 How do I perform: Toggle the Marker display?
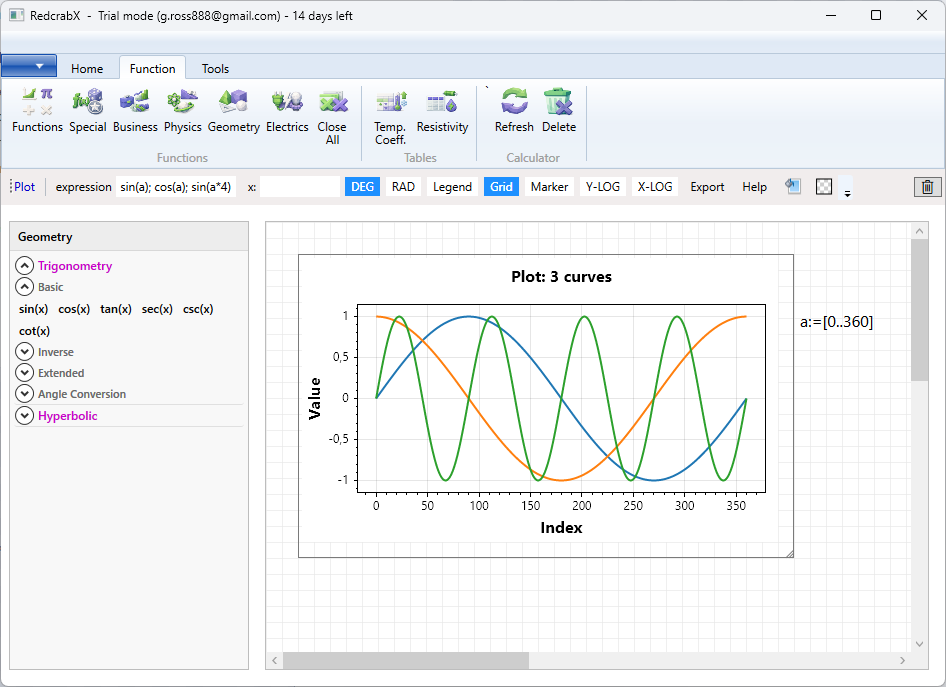tap(549, 186)
